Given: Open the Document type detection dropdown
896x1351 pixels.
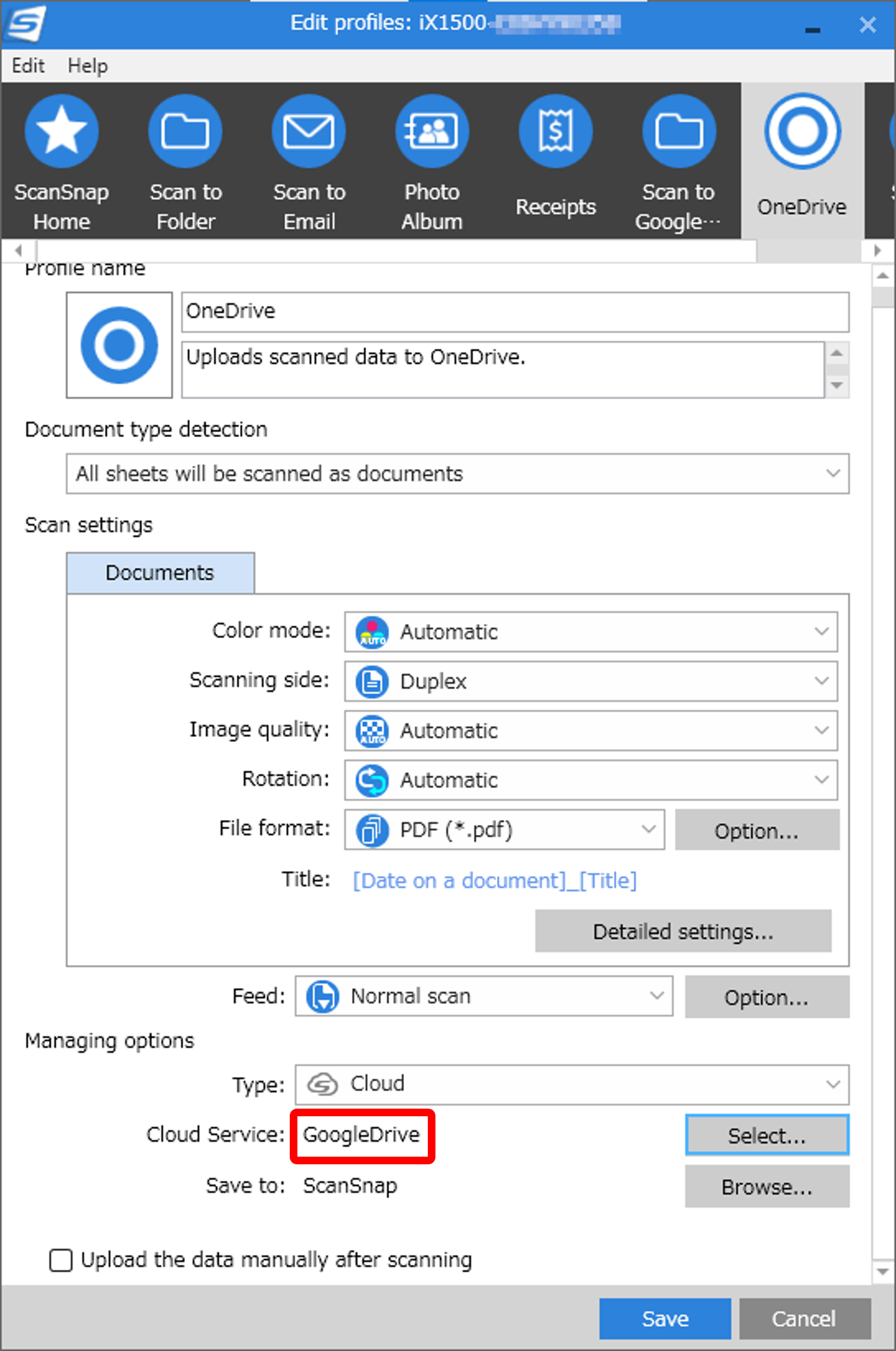Looking at the screenshot, I should point(457,474).
